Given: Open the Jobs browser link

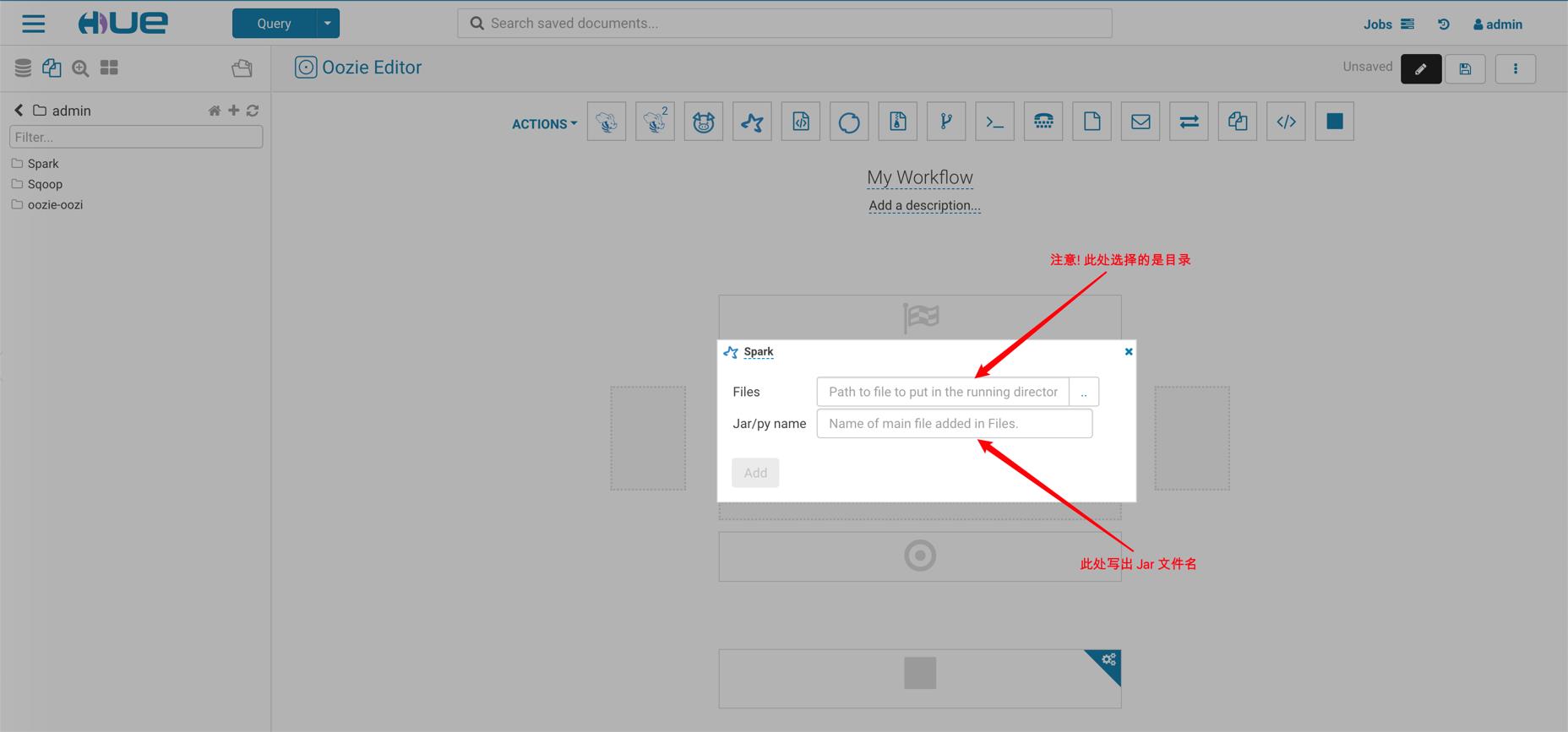Looking at the screenshot, I should tap(1388, 24).
